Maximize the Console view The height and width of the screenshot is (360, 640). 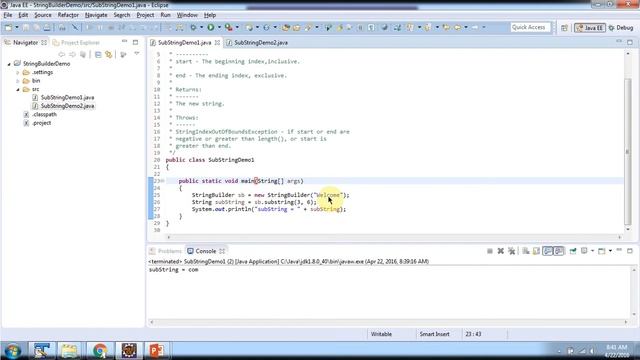point(630,251)
